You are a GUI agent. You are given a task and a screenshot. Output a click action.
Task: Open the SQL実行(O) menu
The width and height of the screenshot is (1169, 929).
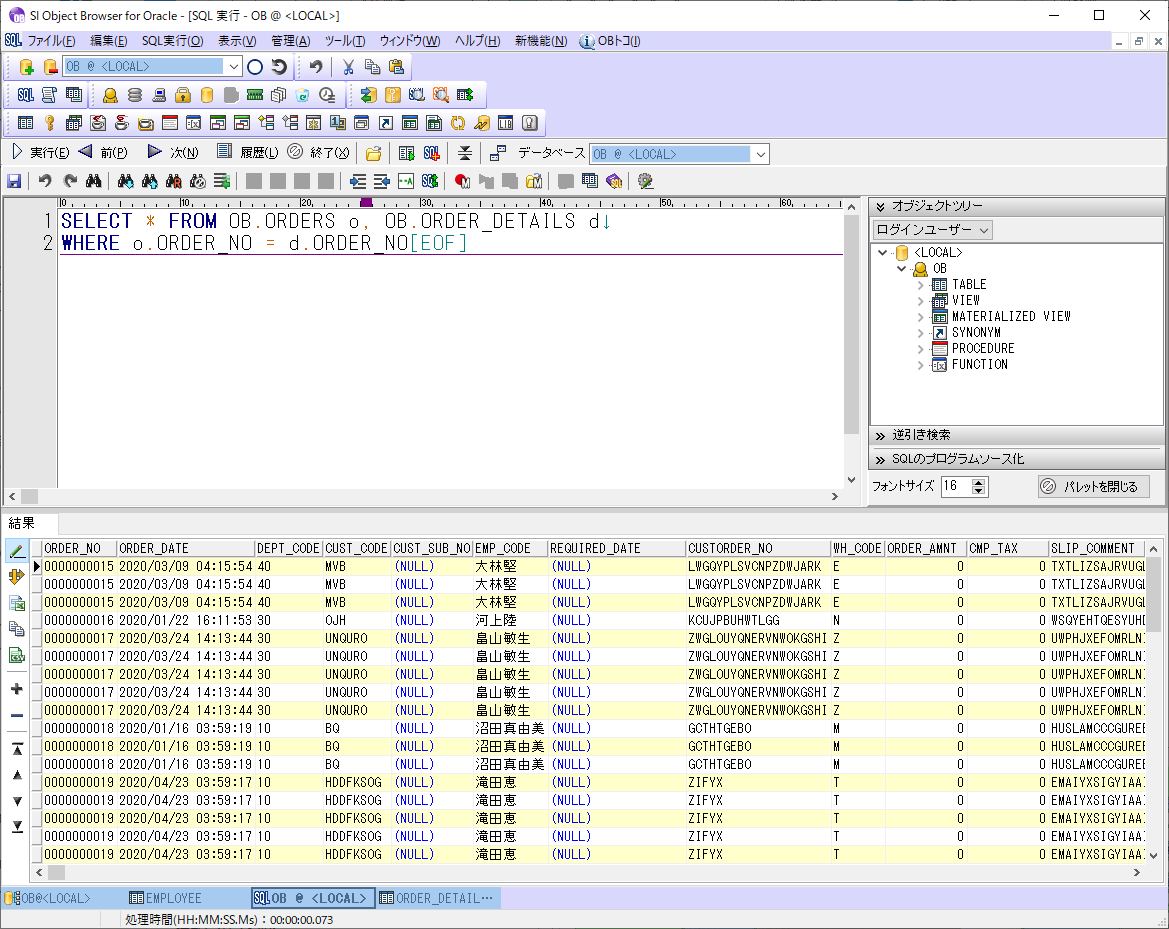[x=172, y=41]
